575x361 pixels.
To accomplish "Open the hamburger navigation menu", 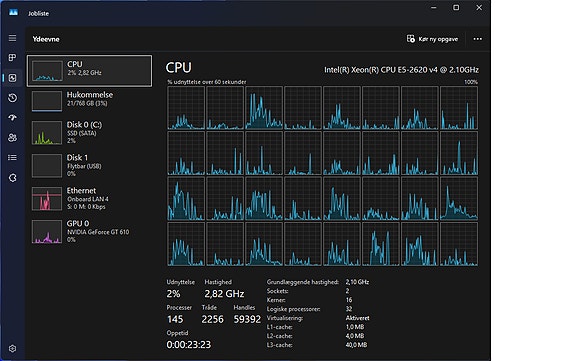I will point(12,38).
